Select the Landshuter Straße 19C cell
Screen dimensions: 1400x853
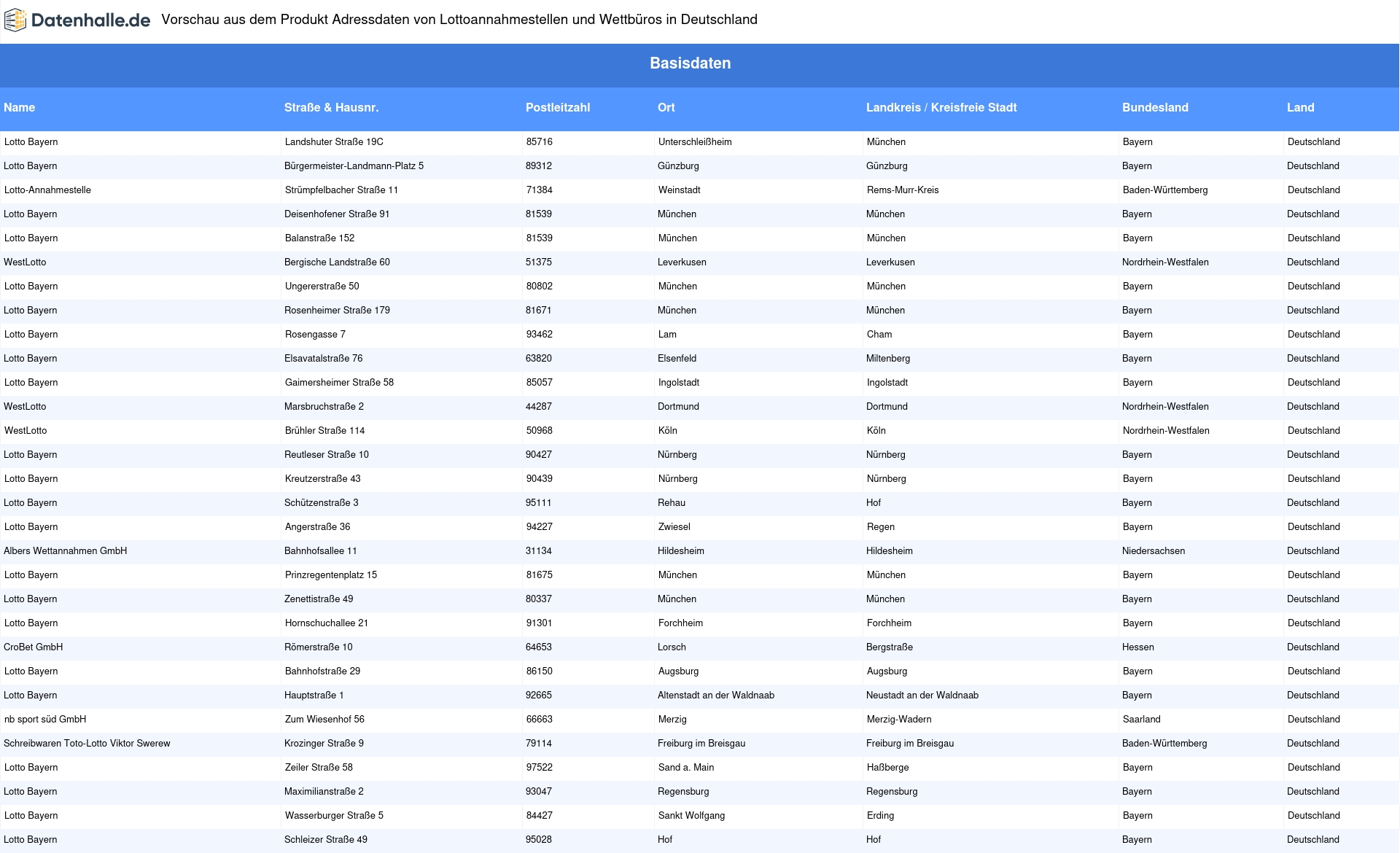334,142
